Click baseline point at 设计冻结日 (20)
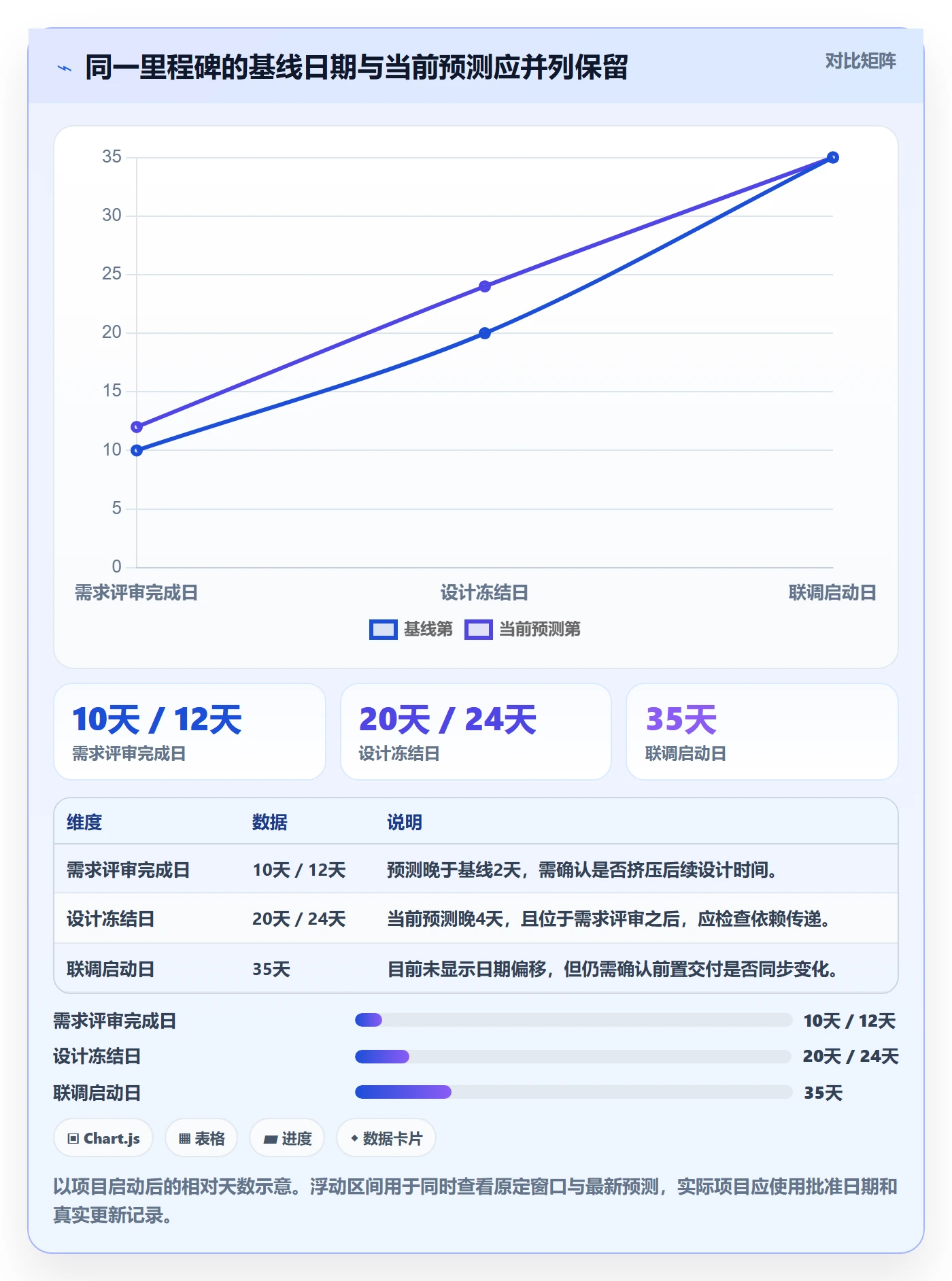952x1281 pixels. [x=485, y=333]
